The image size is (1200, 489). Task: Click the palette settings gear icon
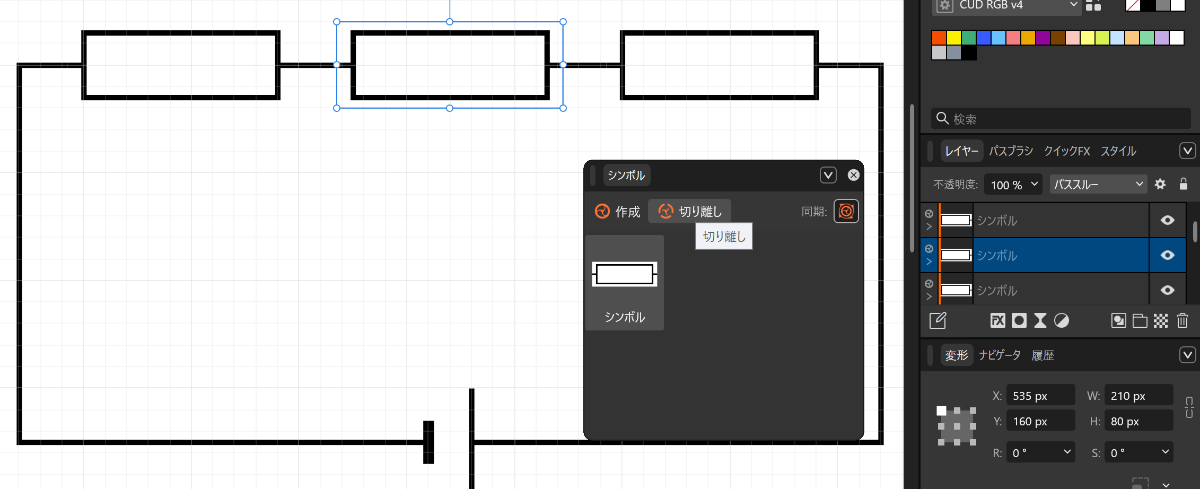tap(945, 5)
